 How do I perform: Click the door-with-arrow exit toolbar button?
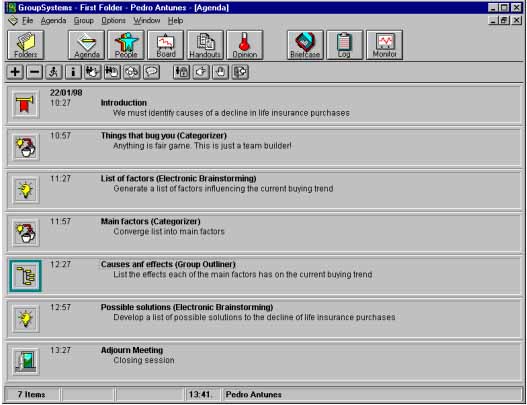(240, 72)
